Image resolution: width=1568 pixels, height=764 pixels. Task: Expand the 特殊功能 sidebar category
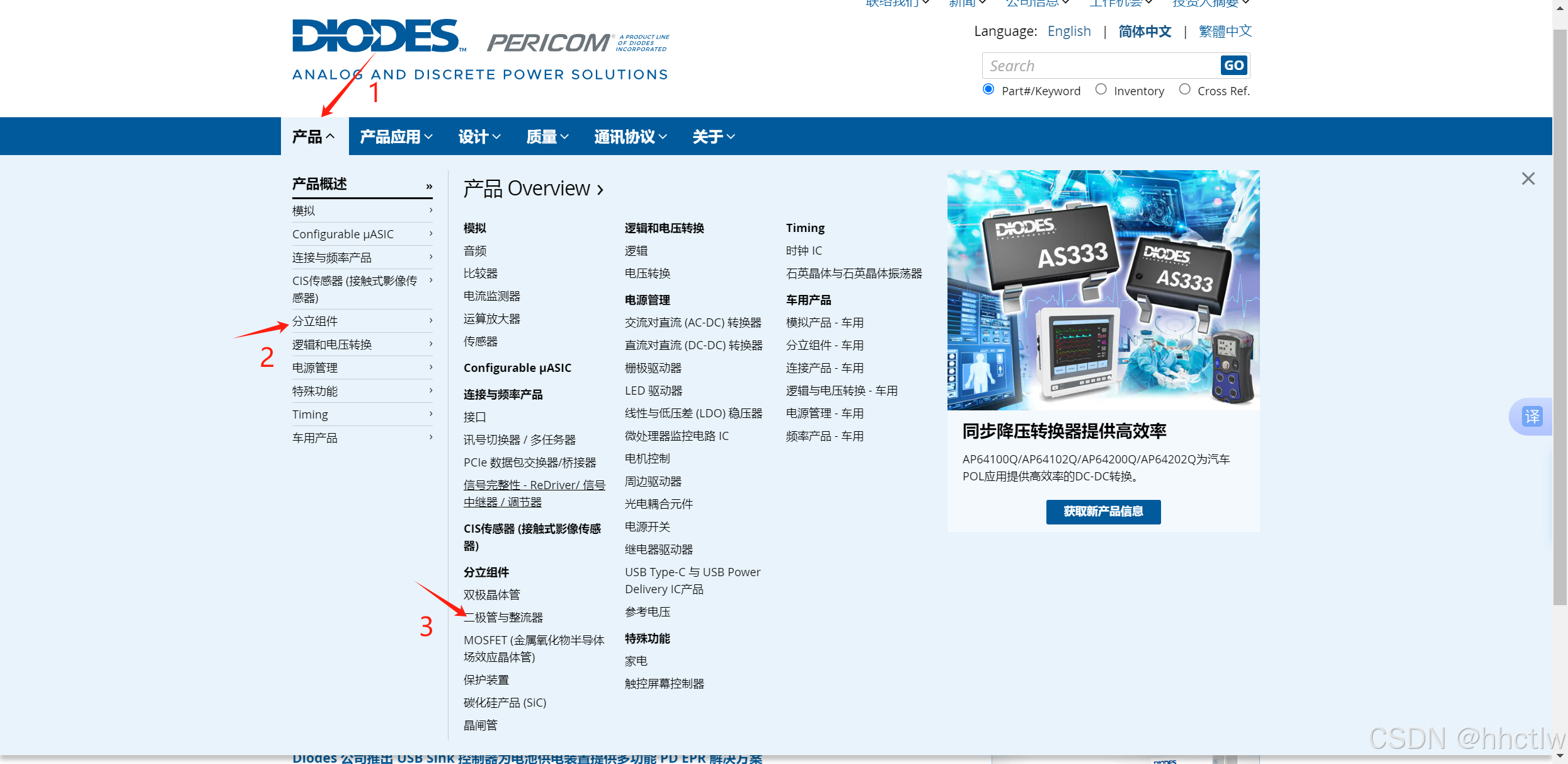coord(362,391)
